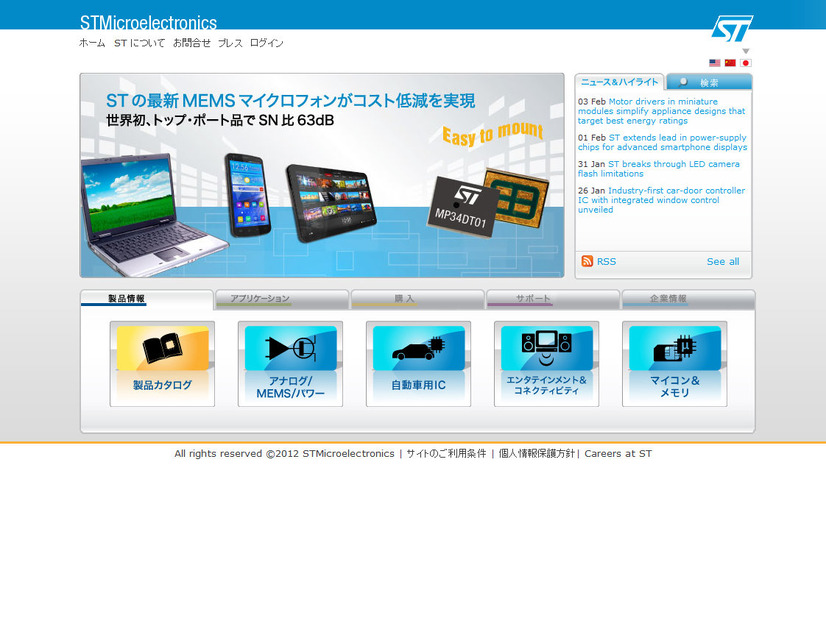Screen dimensions: 826x618
Task: Switch language via the US flag icon
Action: [x=714, y=63]
